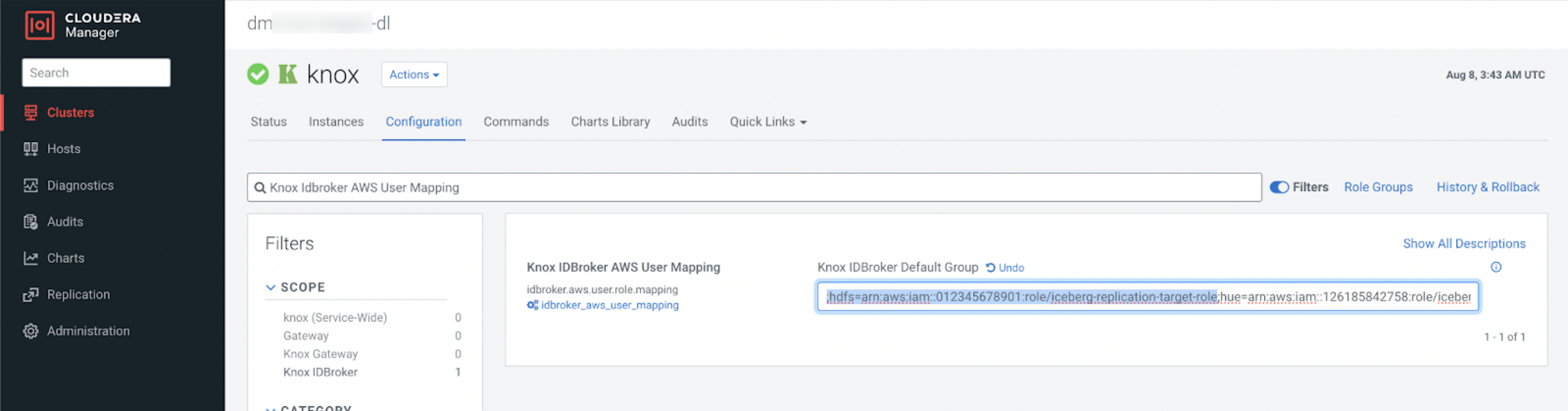
Task: Open the Charts Library tab
Action: click(611, 122)
